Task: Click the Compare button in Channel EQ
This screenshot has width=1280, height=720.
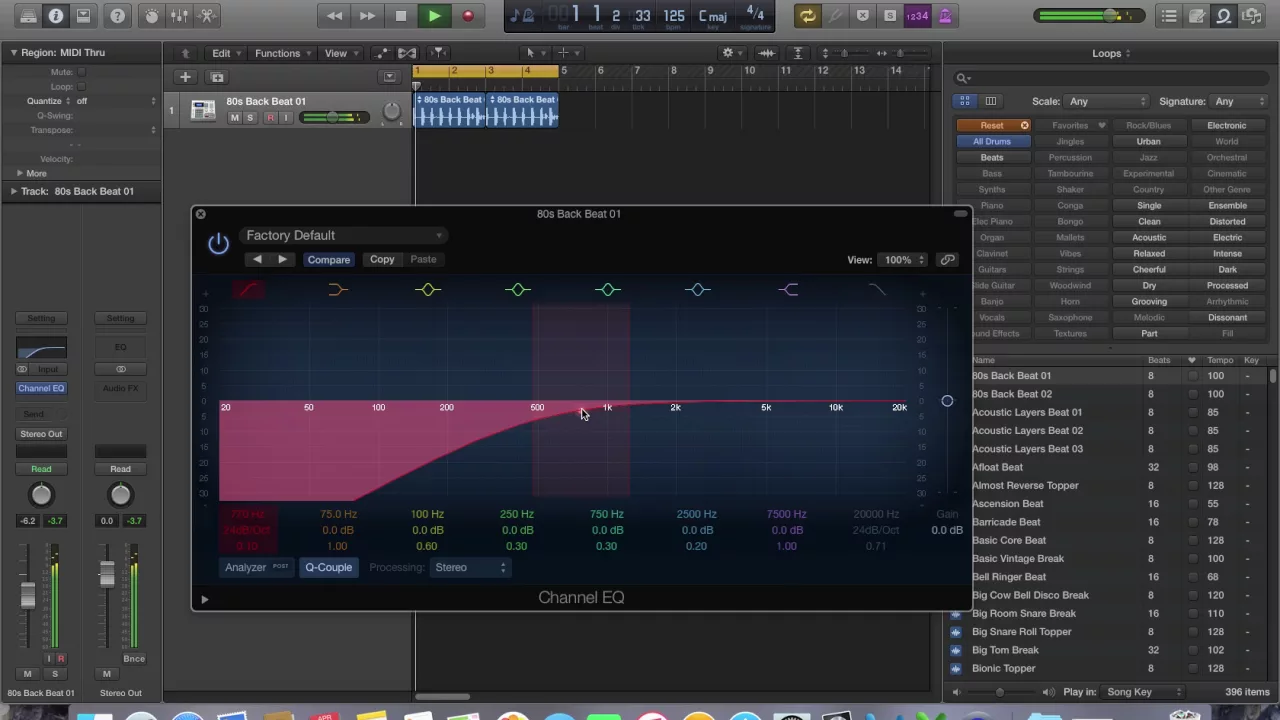Action: 329,259
